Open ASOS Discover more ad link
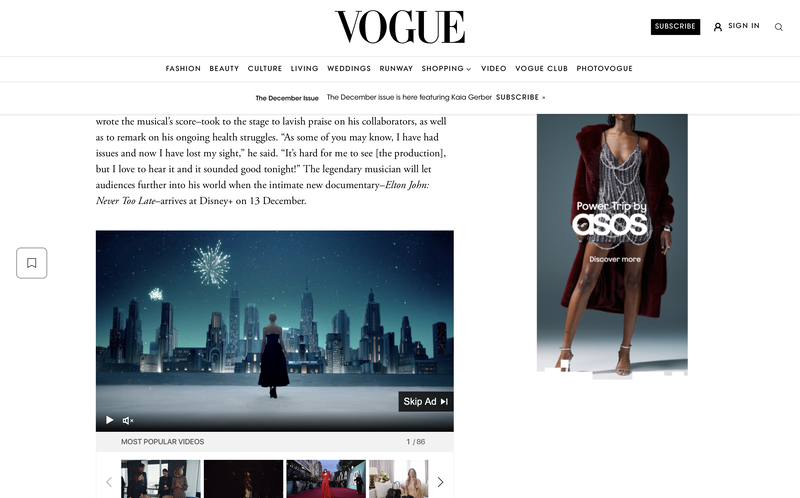The width and height of the screenshot is (800, 498). coord(615,259)
